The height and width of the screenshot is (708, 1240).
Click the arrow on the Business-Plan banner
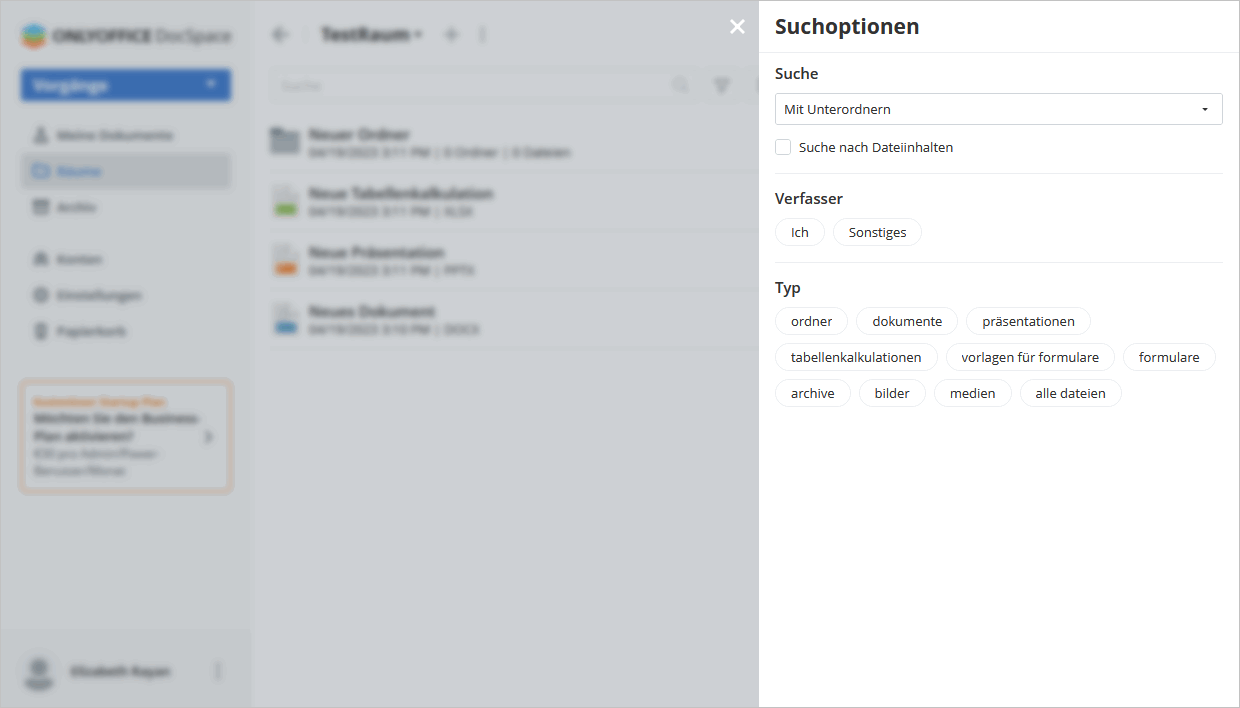coord(208,437)
